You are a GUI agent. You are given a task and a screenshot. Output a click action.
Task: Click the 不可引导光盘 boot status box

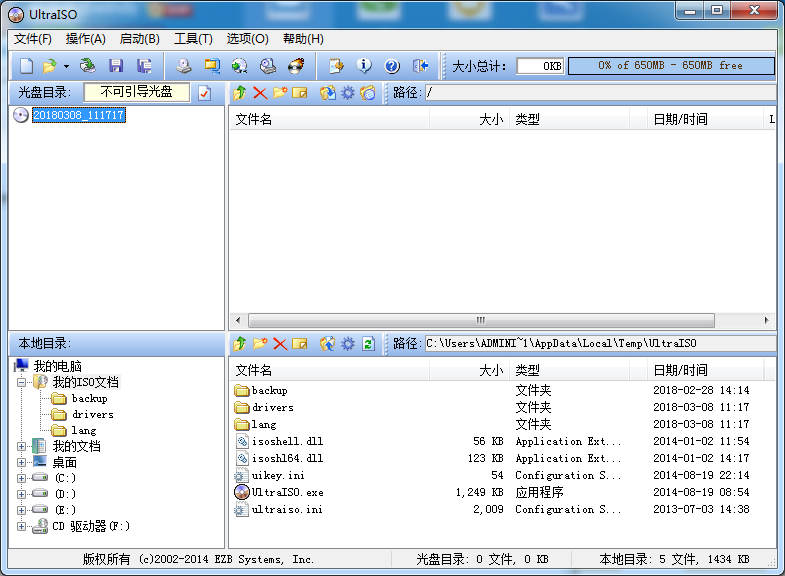tap(137, 92)
